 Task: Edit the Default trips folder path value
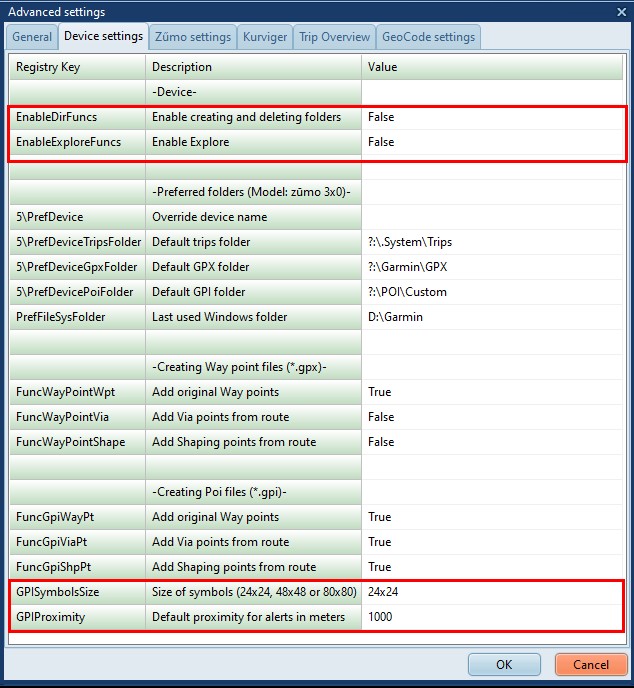[492, 242]
